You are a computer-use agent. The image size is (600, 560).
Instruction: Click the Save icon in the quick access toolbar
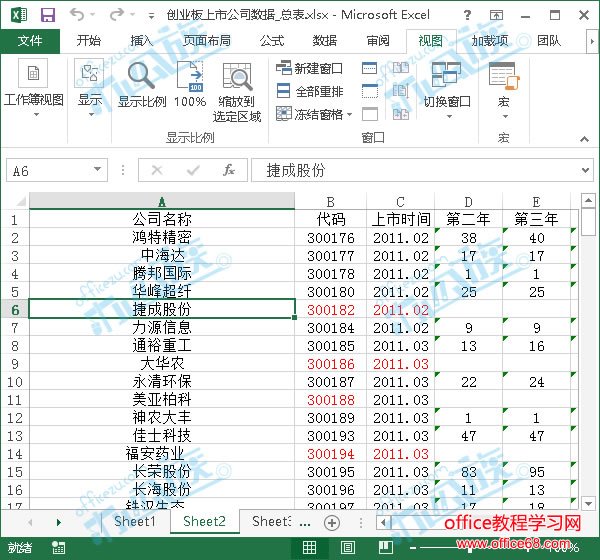47,15
